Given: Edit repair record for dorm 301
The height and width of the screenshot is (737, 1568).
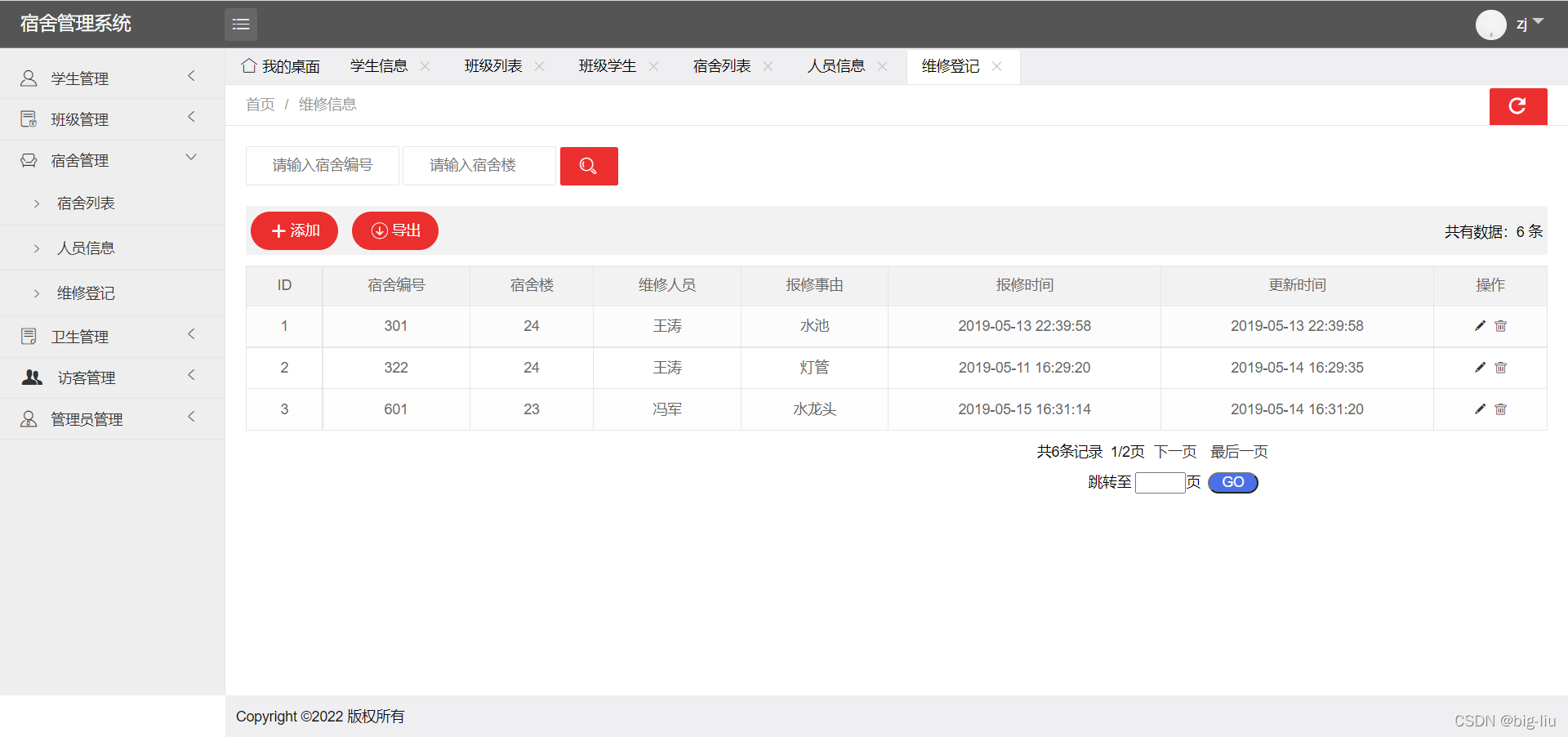Looking at the screenshot, I should [x=1480, y=326].
